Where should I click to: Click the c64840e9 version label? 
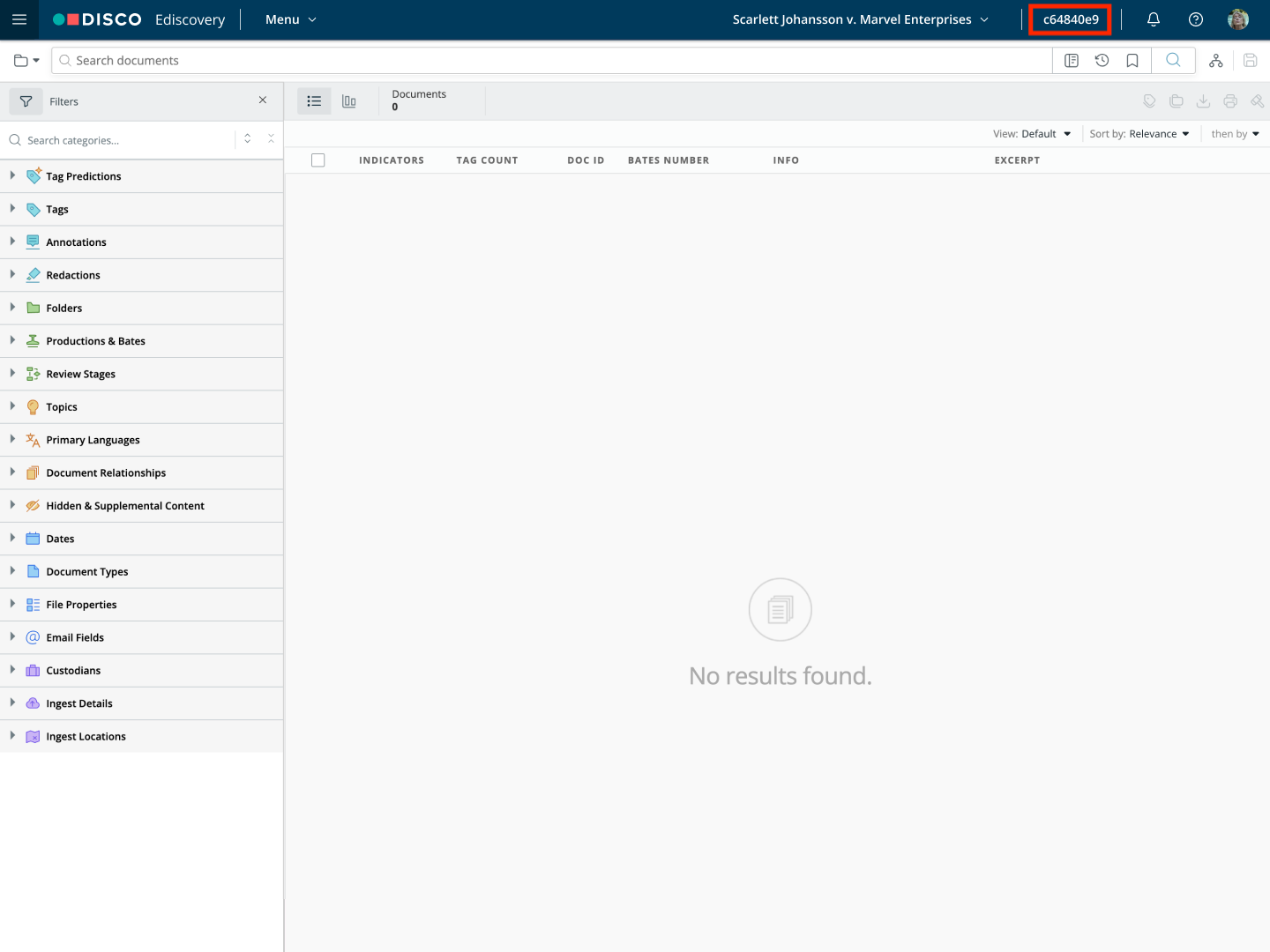[1071, 19]
